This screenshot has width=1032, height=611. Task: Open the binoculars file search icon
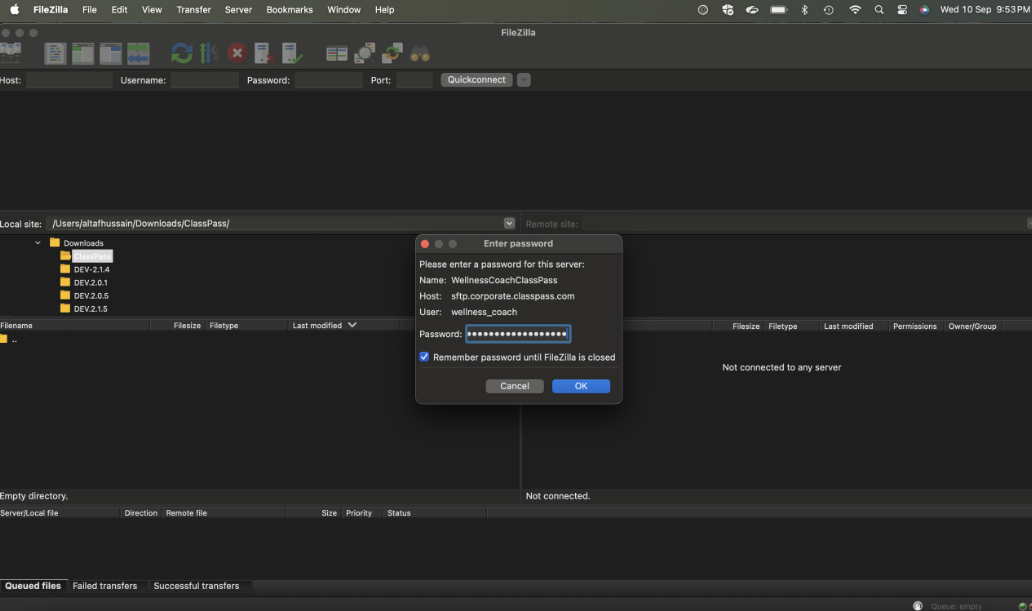coord(420,53)
